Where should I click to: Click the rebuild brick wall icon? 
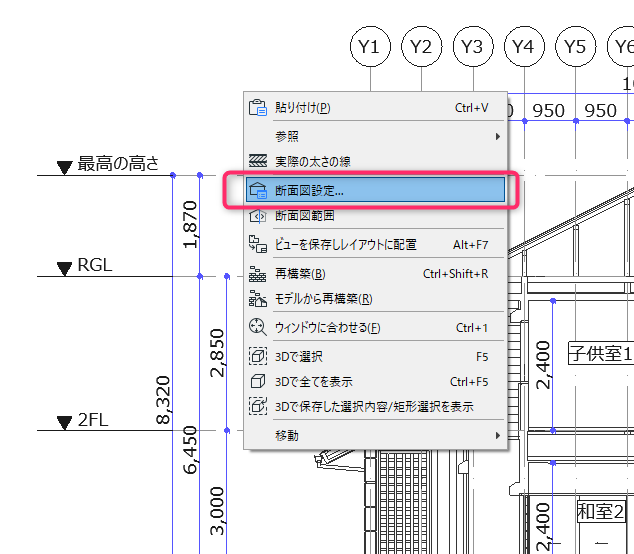coord(258,274)
